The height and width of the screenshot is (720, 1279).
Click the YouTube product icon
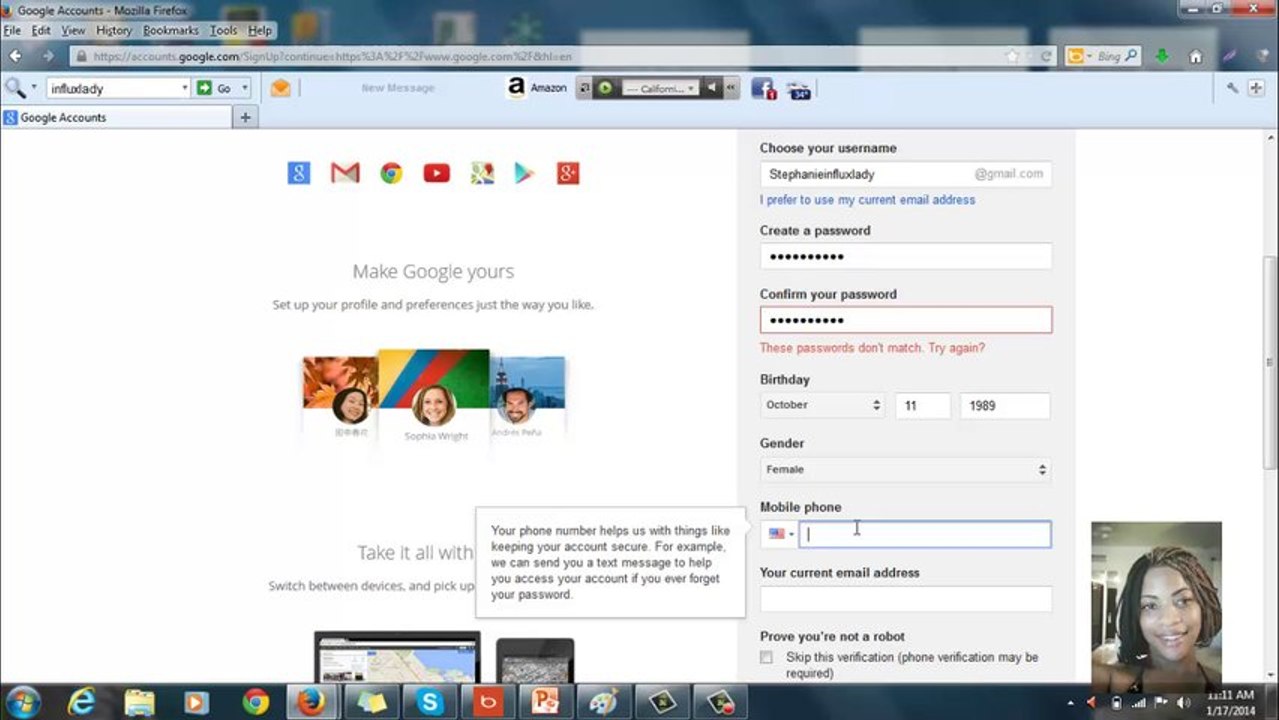click(436, 173)
